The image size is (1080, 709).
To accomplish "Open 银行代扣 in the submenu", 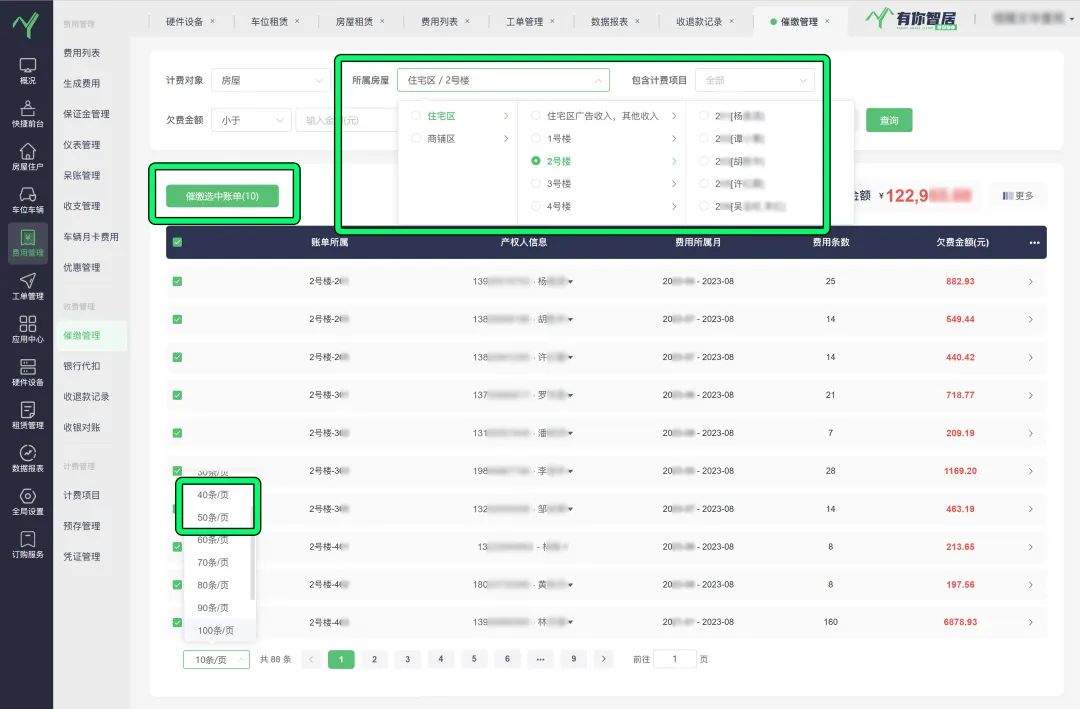I will coord(82,366).
